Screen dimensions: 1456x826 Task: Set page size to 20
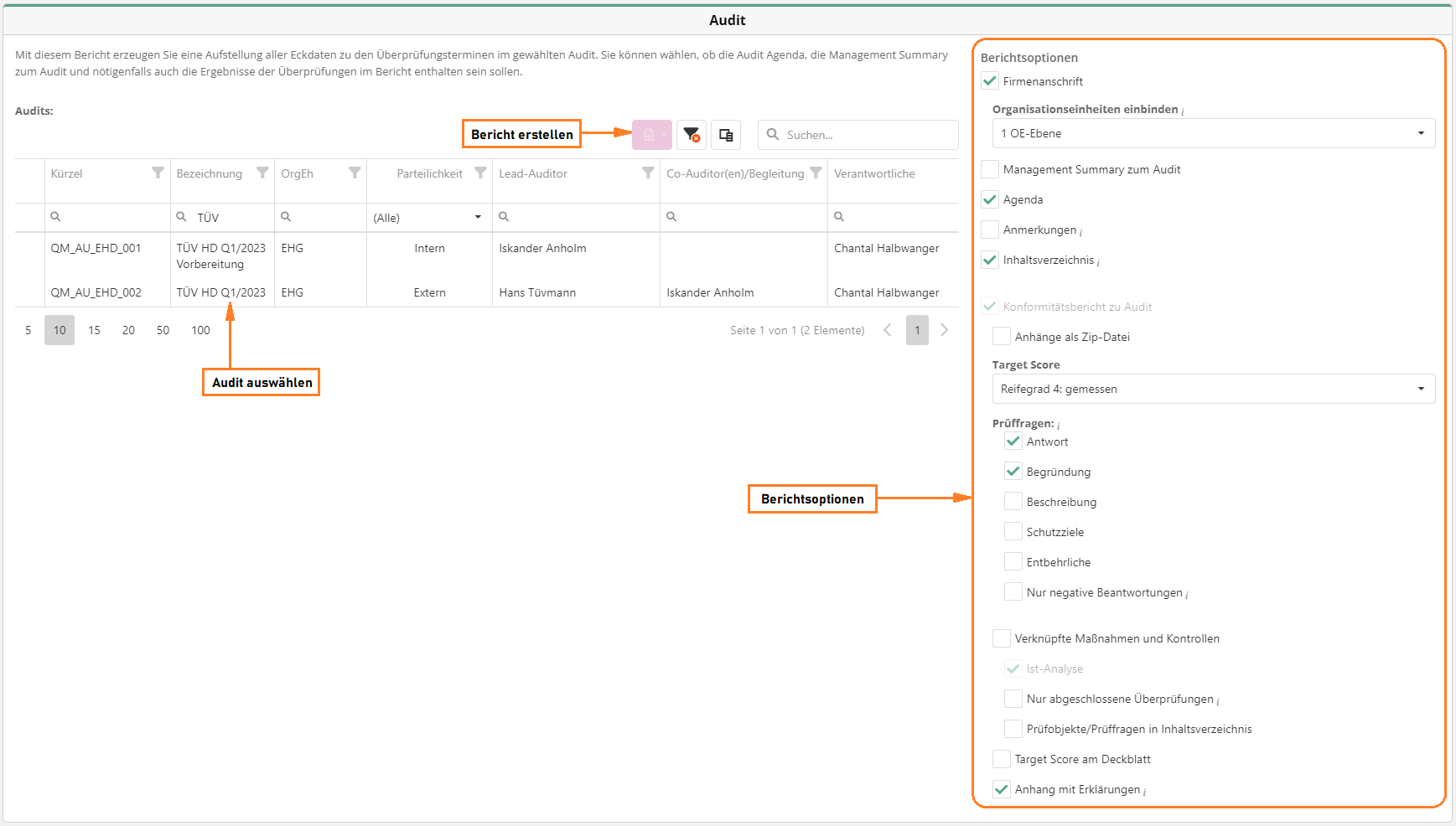[x=128, y=330]
